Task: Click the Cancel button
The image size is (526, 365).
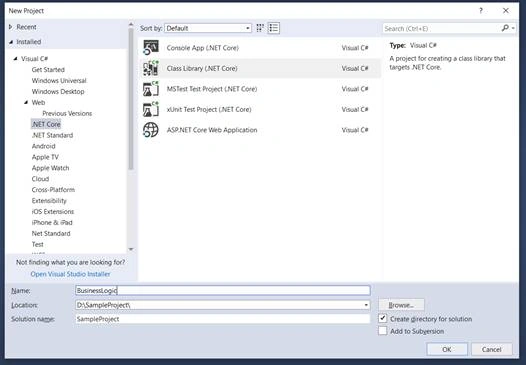Action: pyautogui.click(x=491, y=349)
